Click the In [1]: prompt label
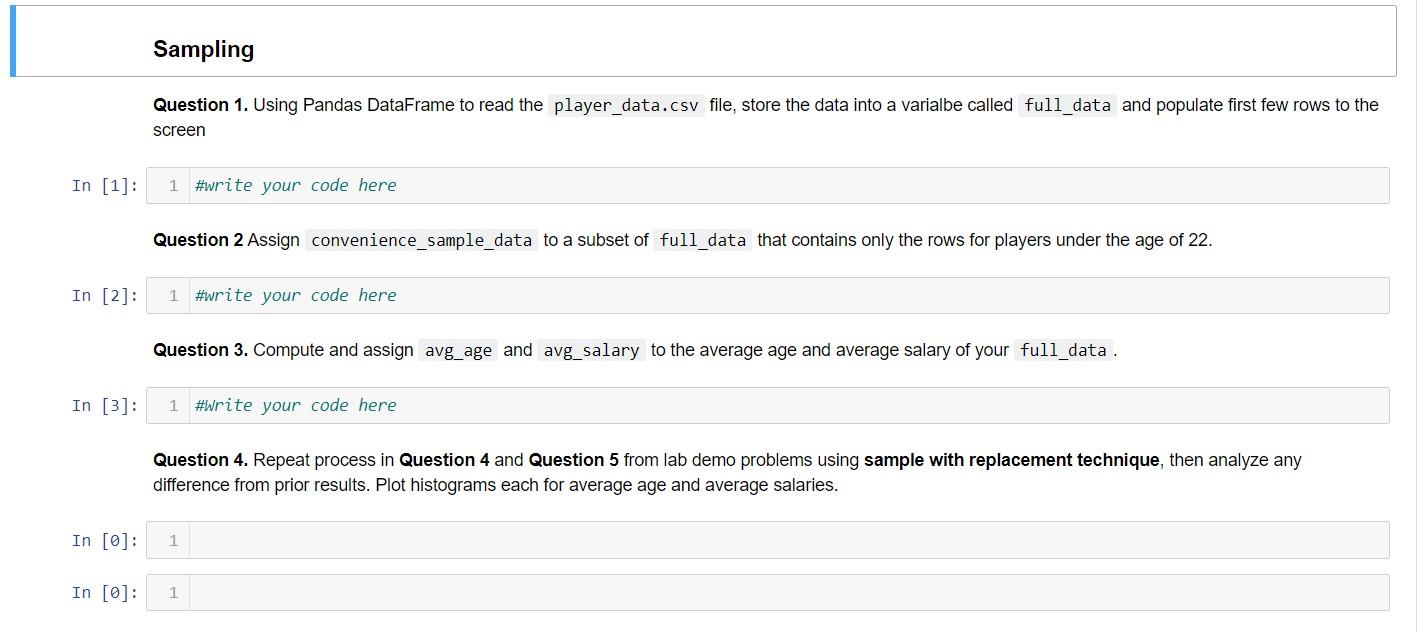Viewport: 1417px width, 632px height. click(103, 185)
